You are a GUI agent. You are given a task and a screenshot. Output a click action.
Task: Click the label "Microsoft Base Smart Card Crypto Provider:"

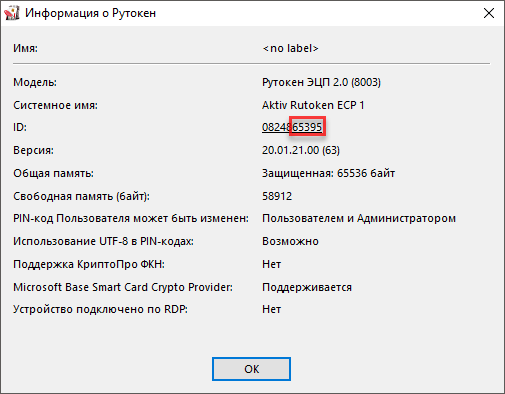[x=123, y=287]
